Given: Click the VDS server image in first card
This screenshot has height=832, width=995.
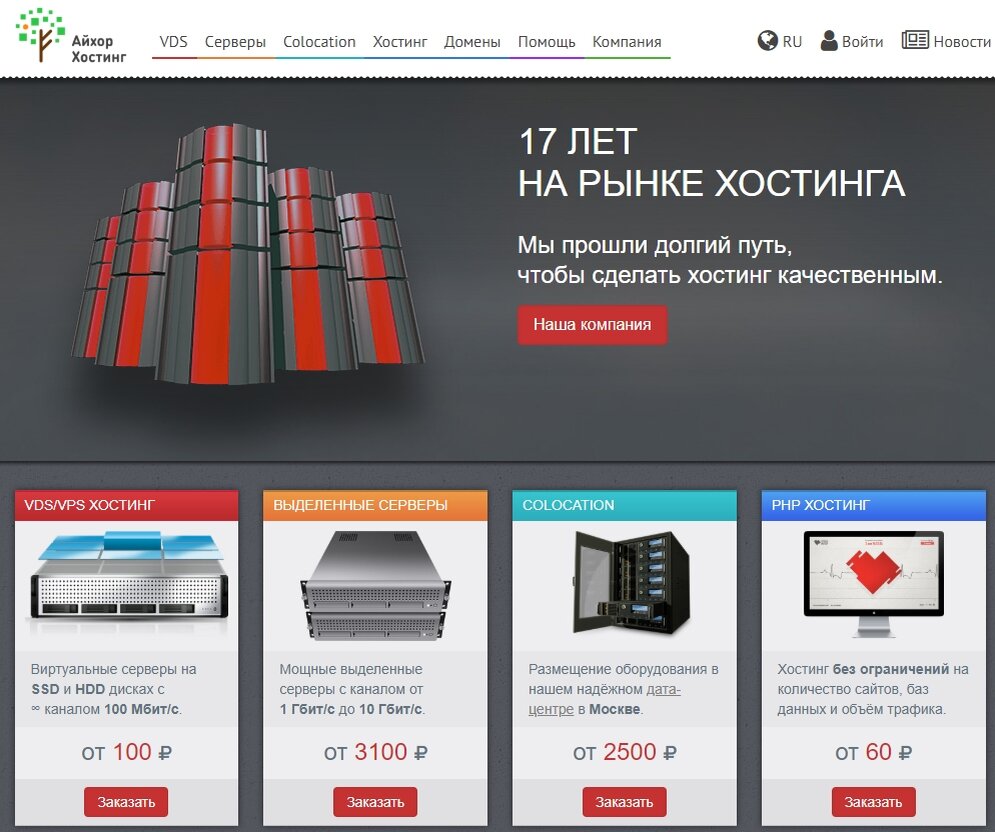Looking at the screenshot, I should click(x=128, y=581).
